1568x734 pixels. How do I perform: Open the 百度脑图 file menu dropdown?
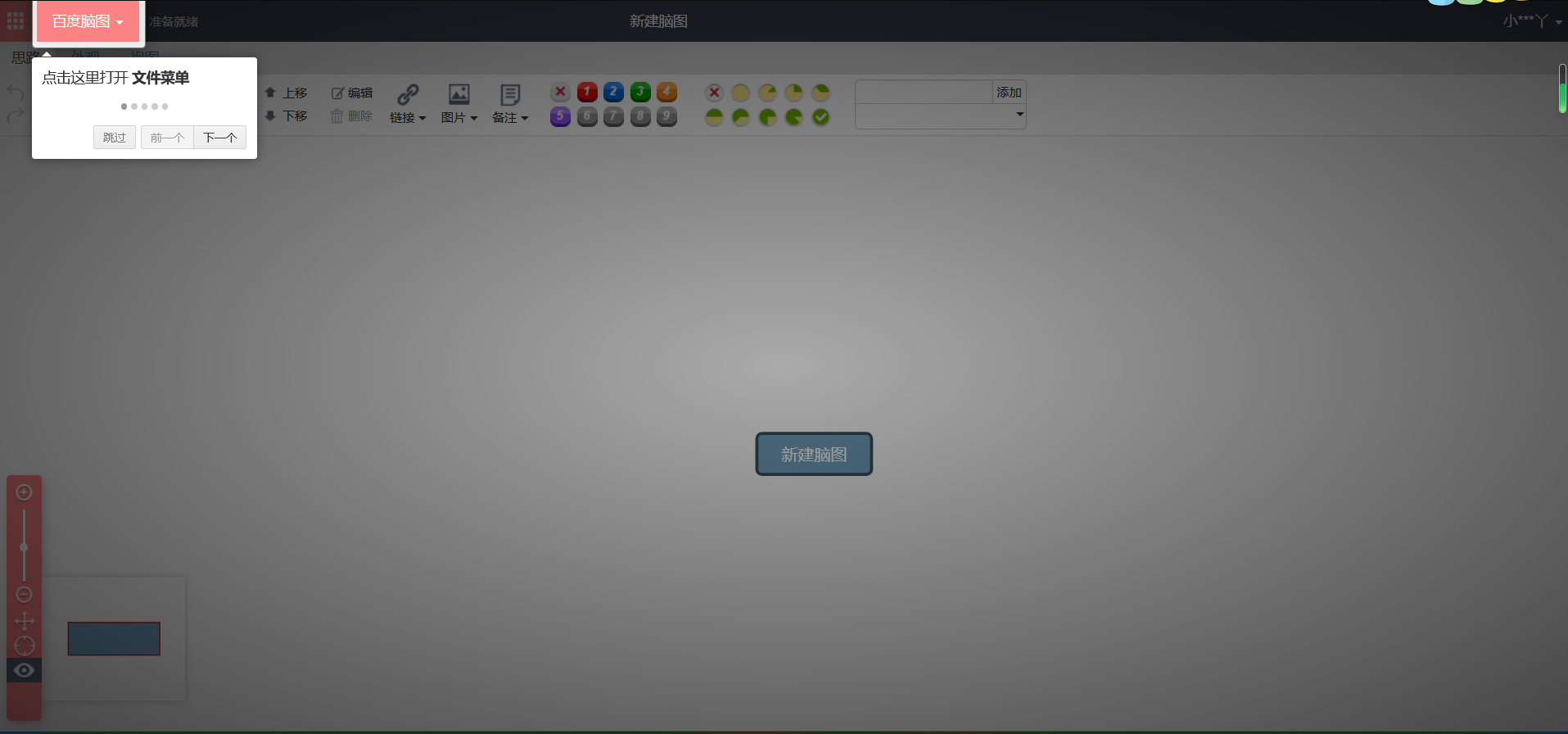point(88,21)
